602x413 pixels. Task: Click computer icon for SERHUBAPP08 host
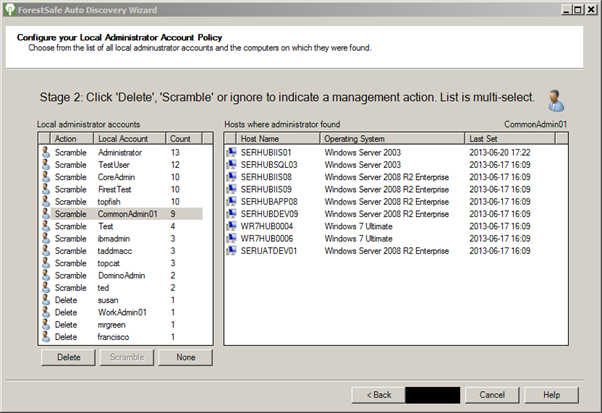click(x=232, y=202)
